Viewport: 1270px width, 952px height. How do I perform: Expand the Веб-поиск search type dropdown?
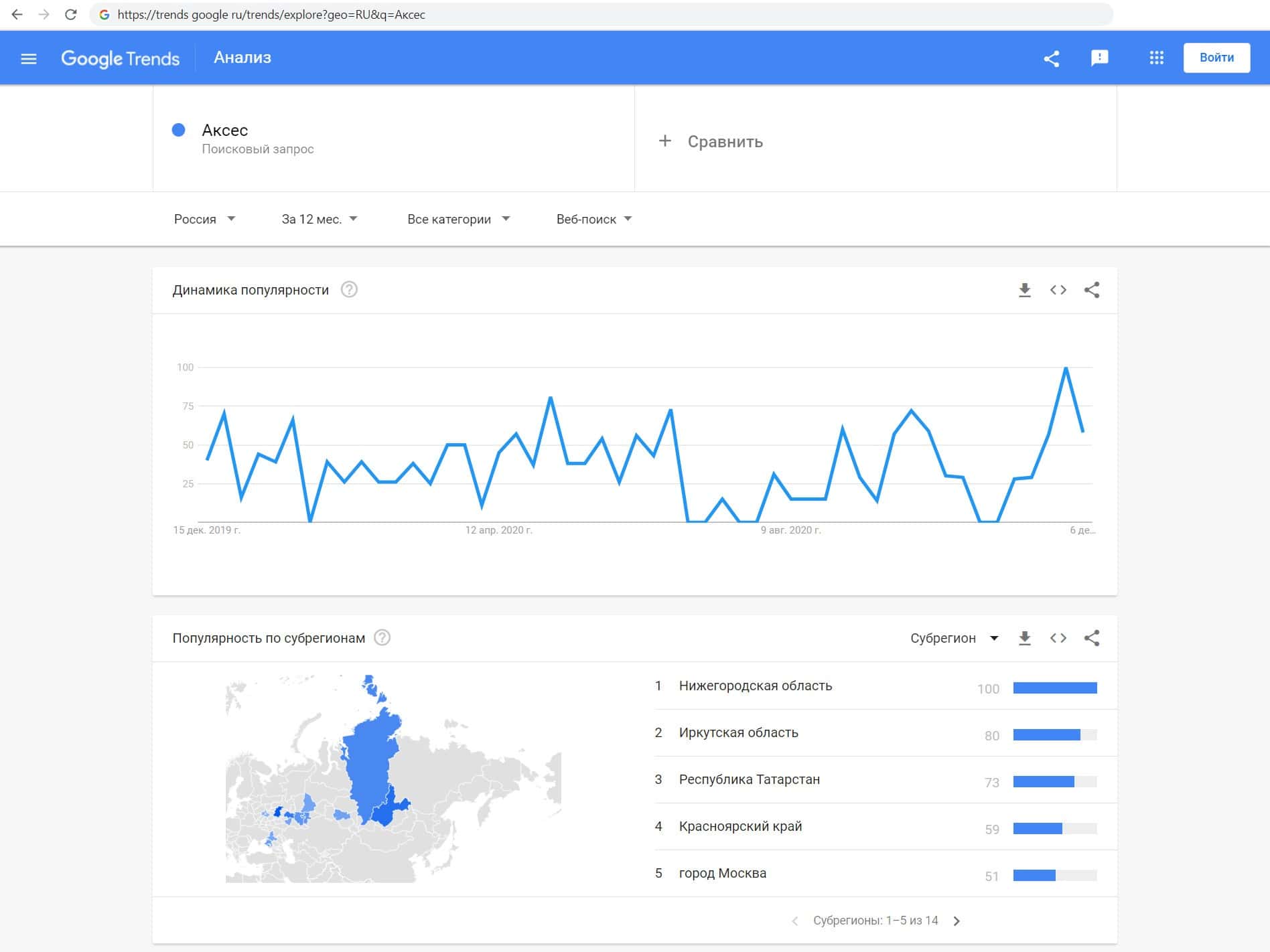click(593, 219)
